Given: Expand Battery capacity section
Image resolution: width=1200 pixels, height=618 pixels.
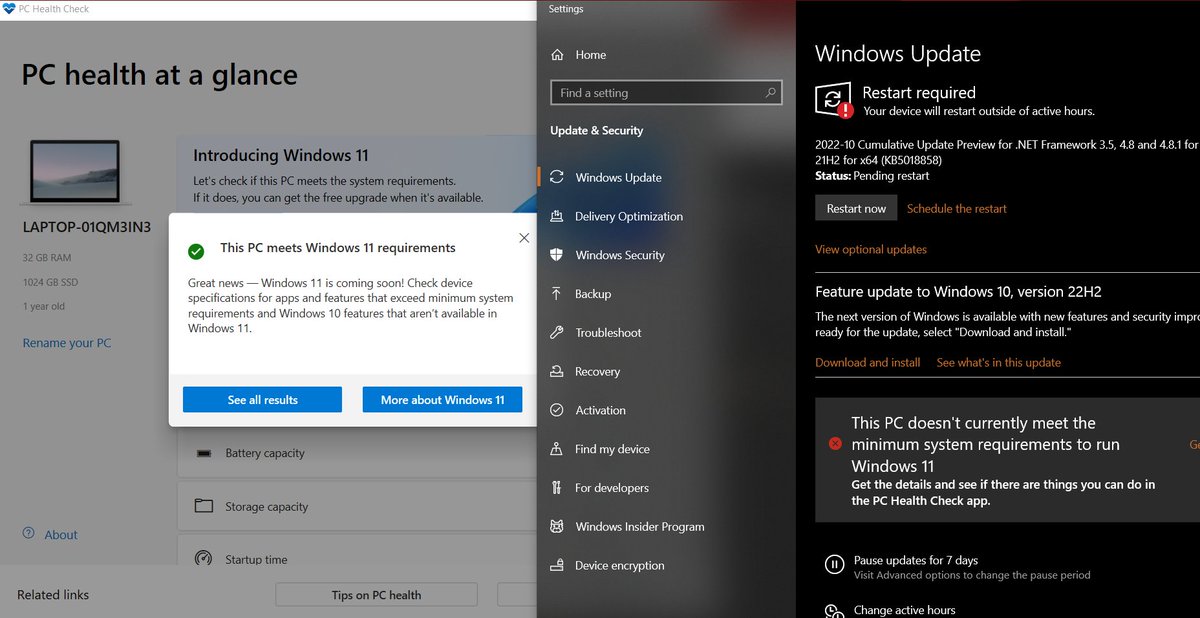Looking at the screenshot, I should [357, 453].
